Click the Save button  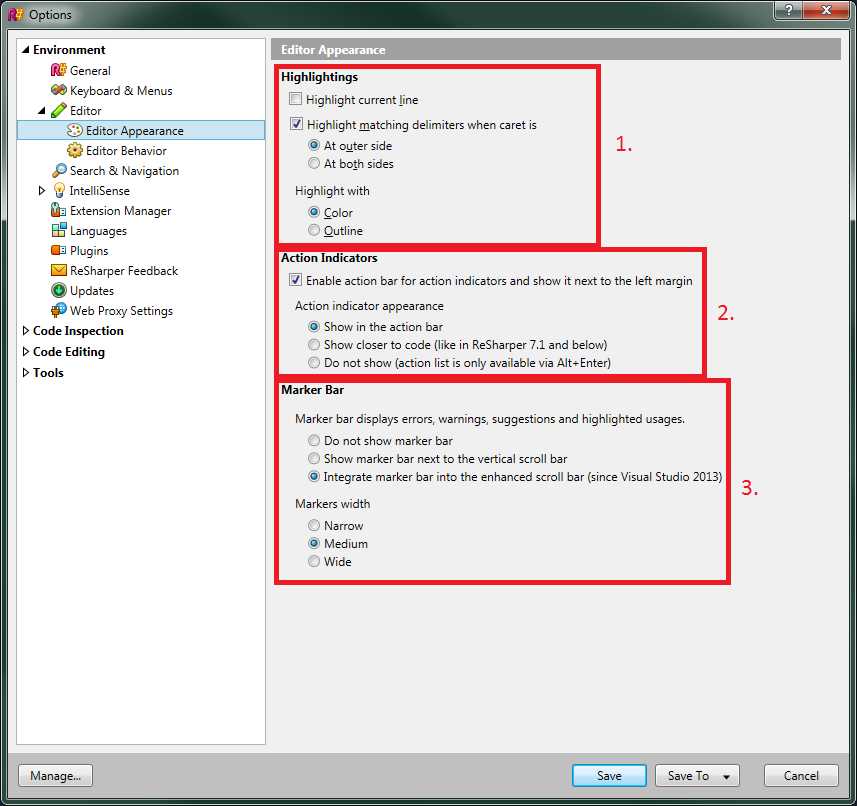tap(608, 775)
